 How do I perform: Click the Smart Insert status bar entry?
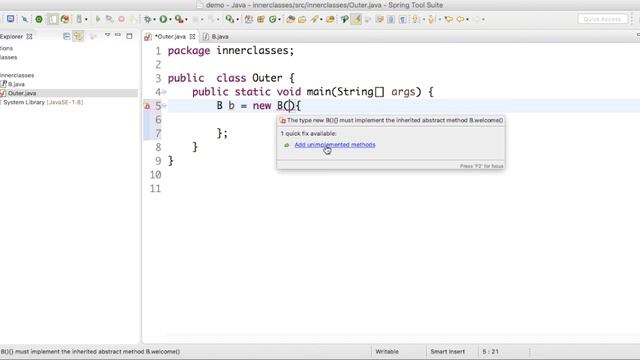[x=447, y=351]
